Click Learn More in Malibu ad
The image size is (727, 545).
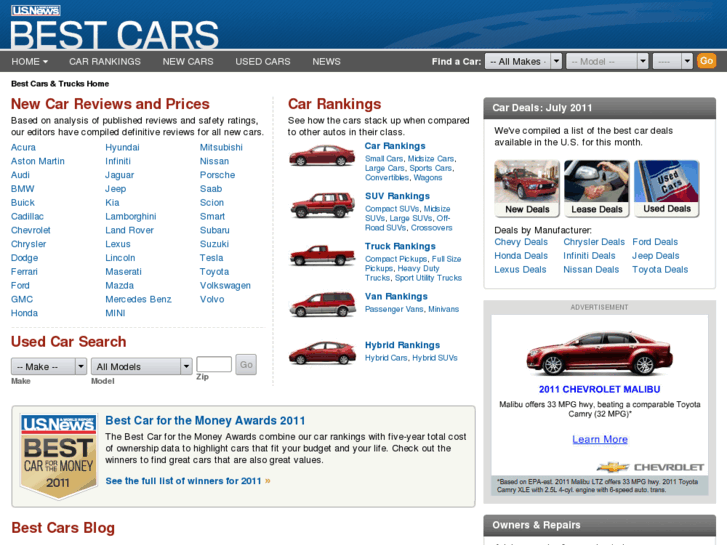coord(600,439)
